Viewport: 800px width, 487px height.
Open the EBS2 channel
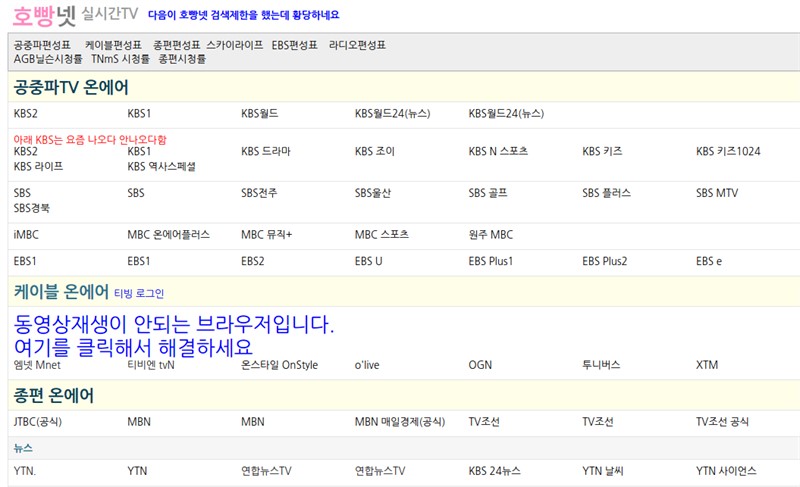point(253,261)
